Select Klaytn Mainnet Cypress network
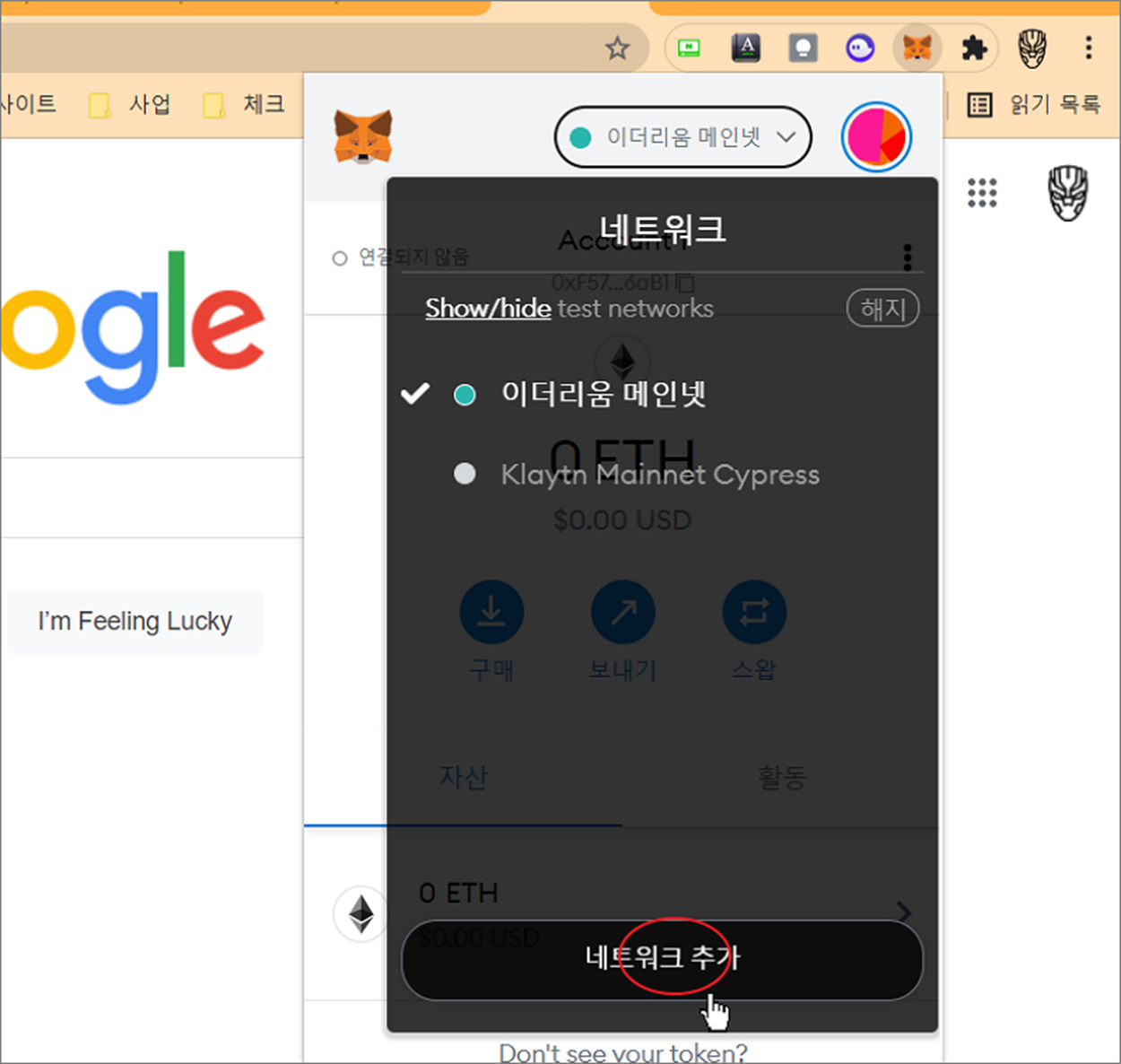 (660, 474)
